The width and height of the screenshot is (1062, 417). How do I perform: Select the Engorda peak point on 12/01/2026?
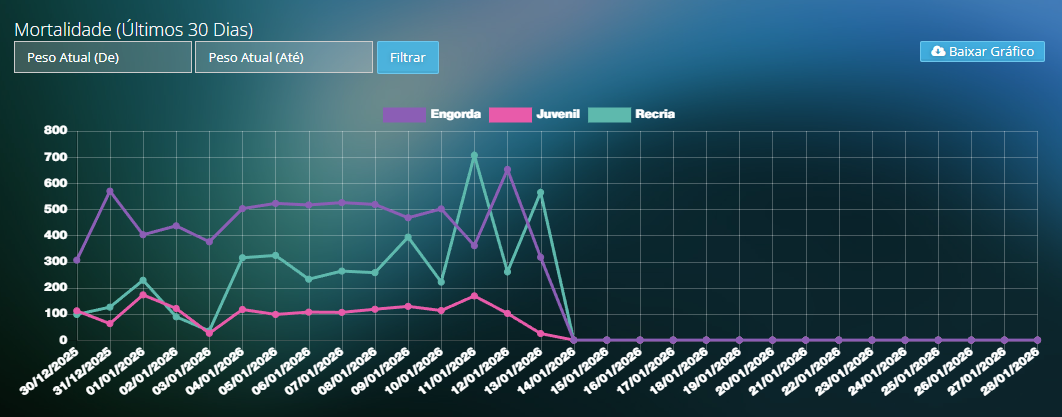point(507,170)
